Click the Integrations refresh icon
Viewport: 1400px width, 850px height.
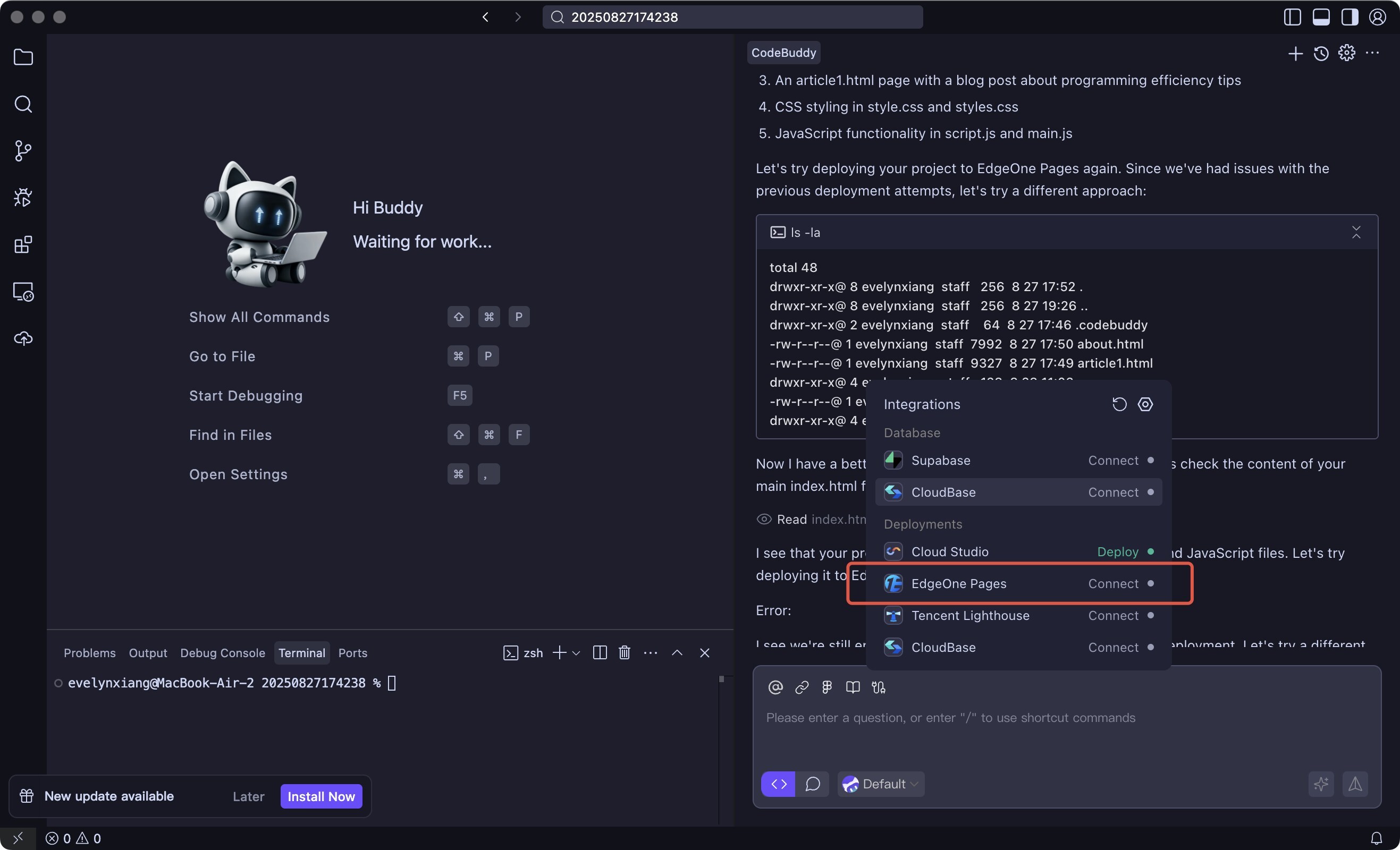[x=1119, y=404]
